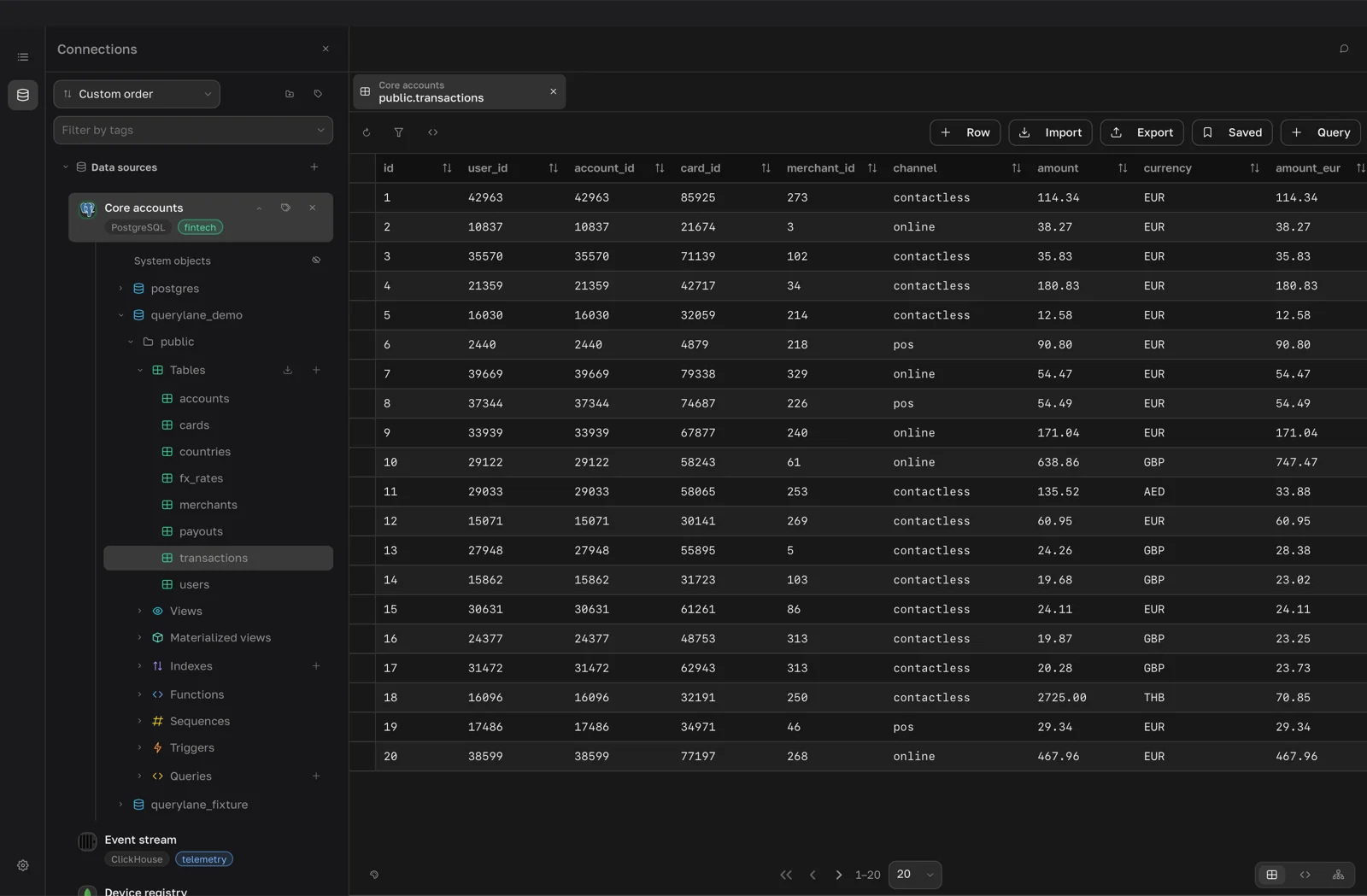Add a new index under Indexes
Screen dimensions: 1367x896
point(316,666)
